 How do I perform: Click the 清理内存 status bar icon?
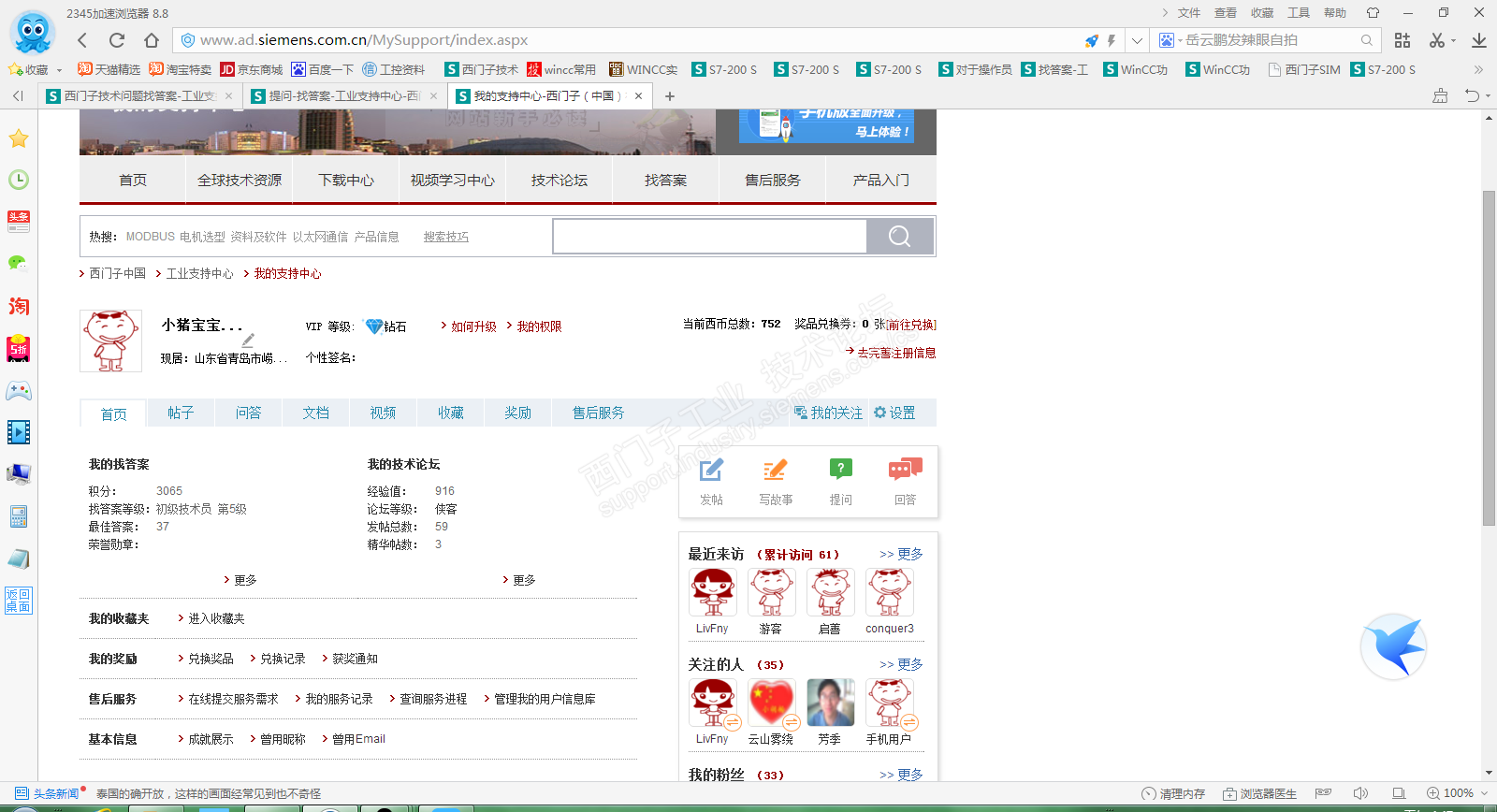pyautogui.click(x=1173, y=793)
